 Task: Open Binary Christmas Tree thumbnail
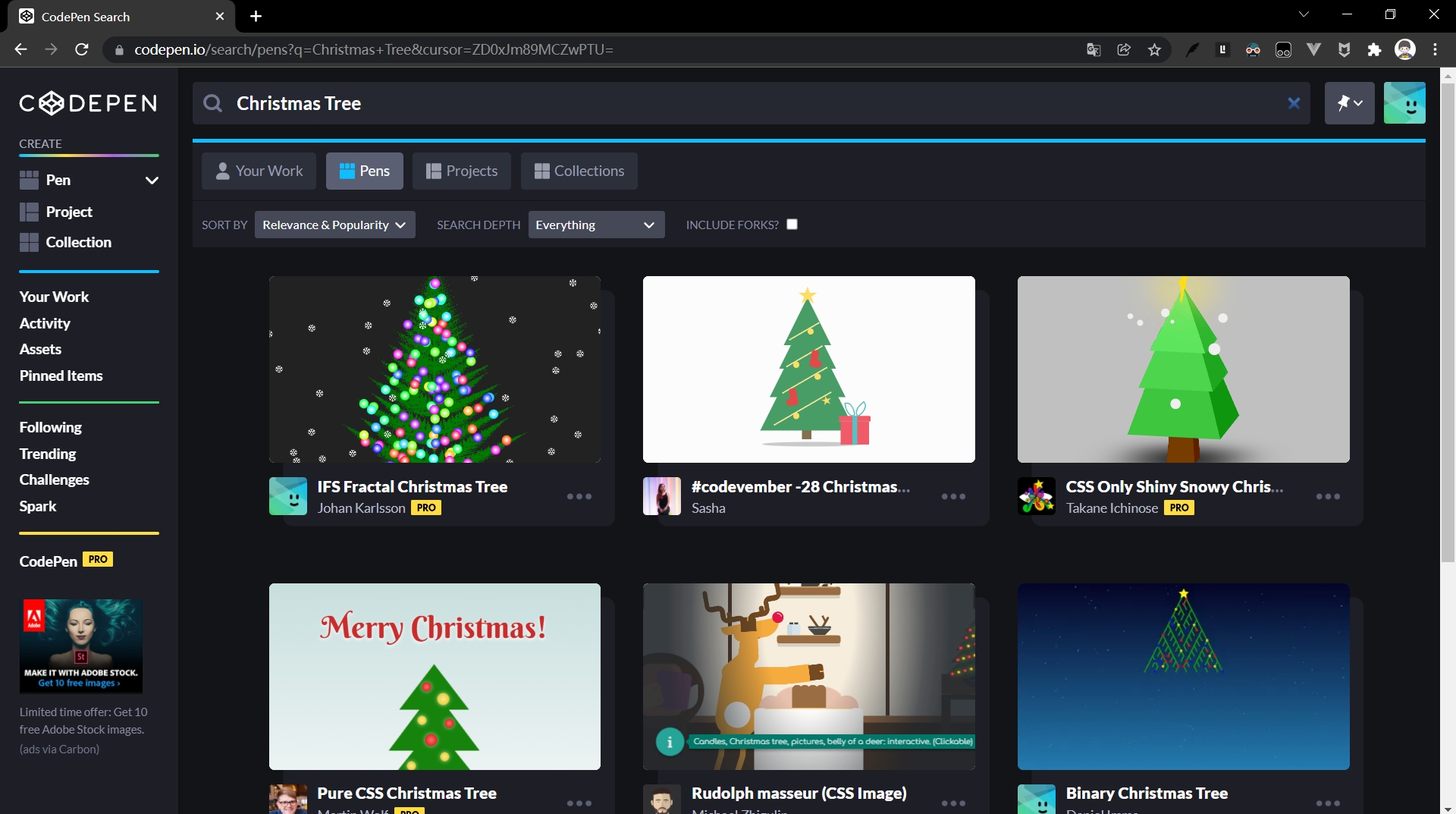(1183, 677)
